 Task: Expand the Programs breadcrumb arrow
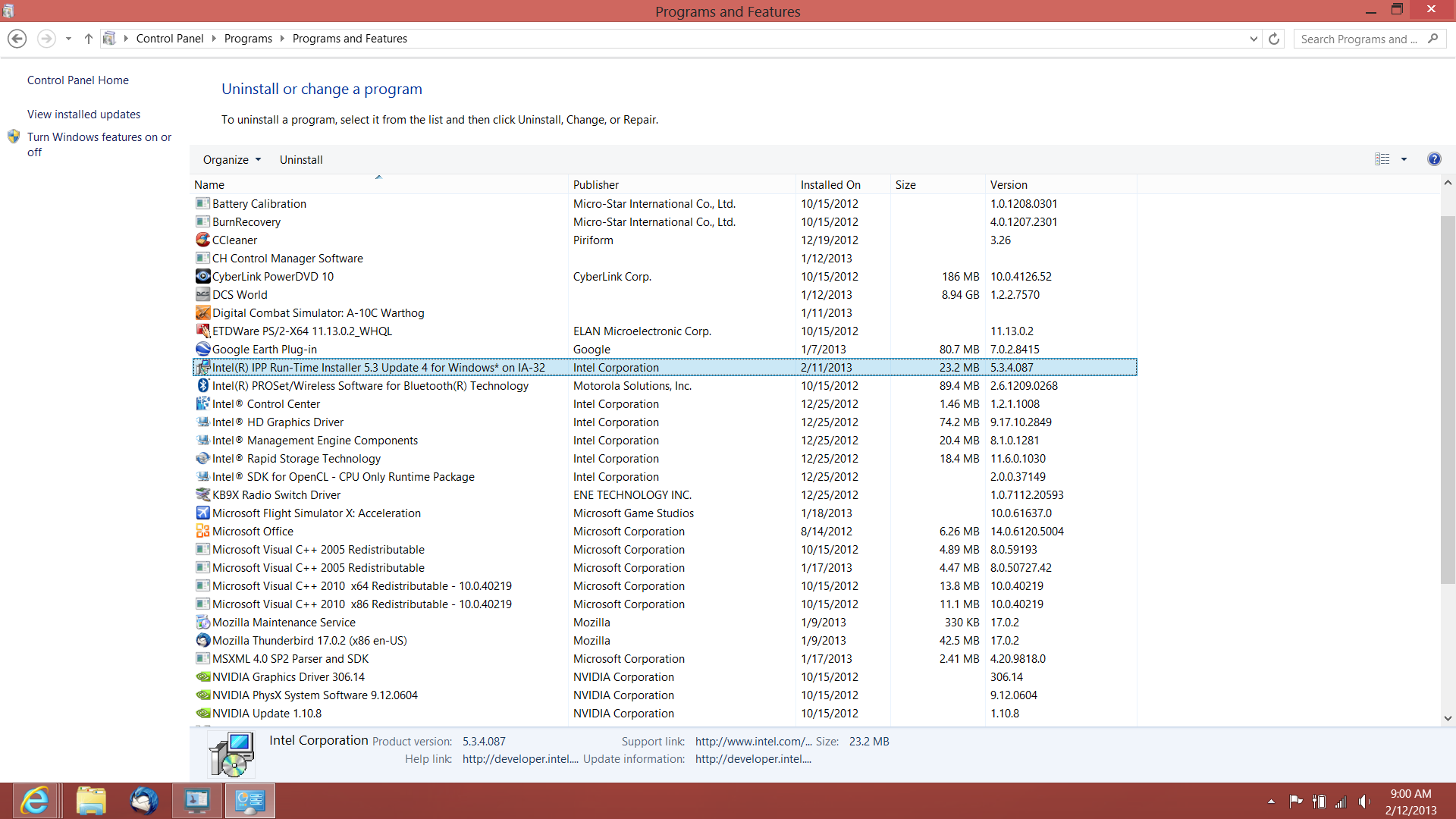[282, 39]
